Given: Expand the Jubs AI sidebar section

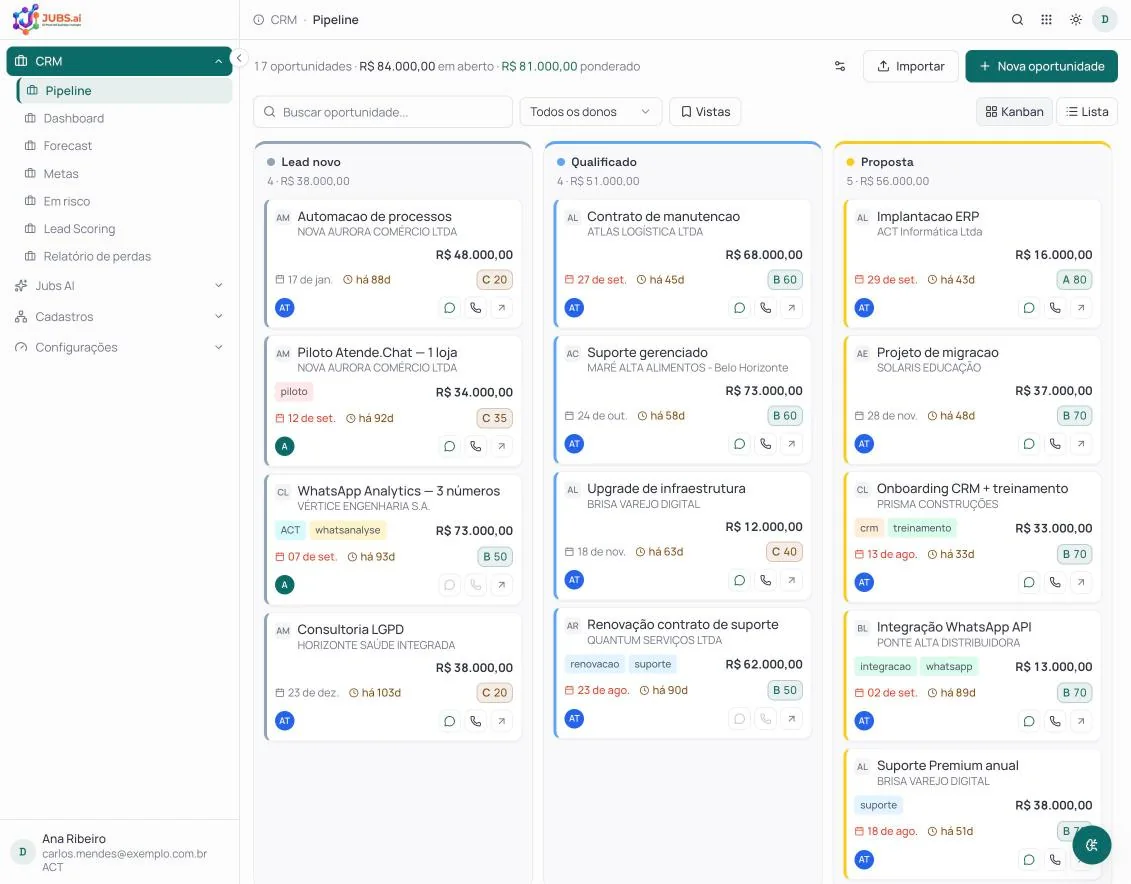Looking at the screenshot, I should pos(119,286).
